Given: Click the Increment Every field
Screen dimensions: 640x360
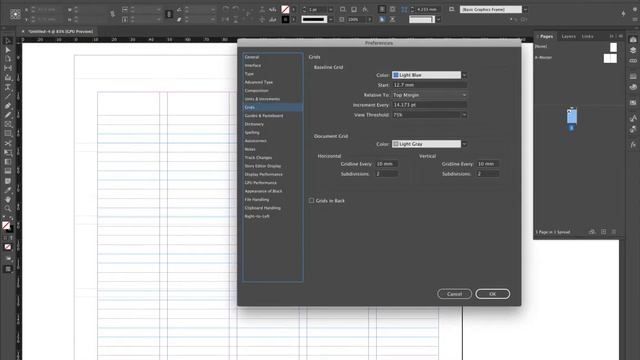Looking at the screenshot, I should pos(429,105).
